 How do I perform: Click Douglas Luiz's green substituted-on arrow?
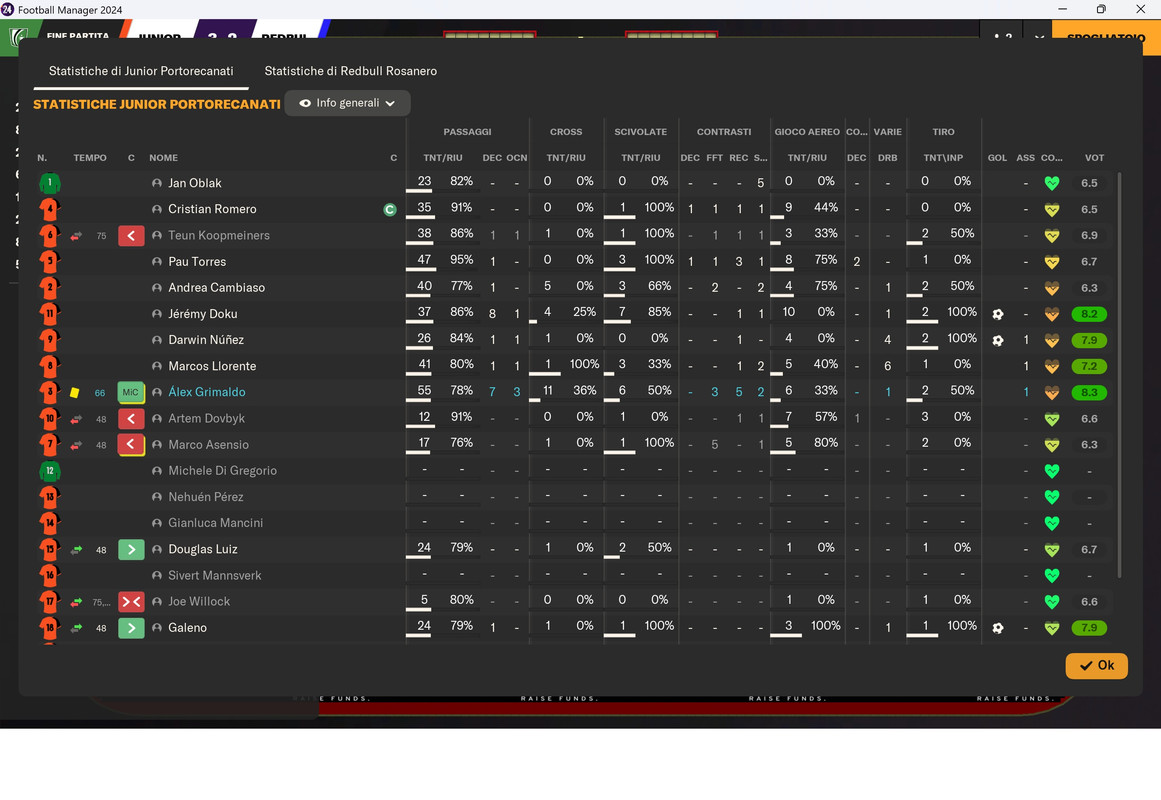pyautogui.click(x=131, y=550)
